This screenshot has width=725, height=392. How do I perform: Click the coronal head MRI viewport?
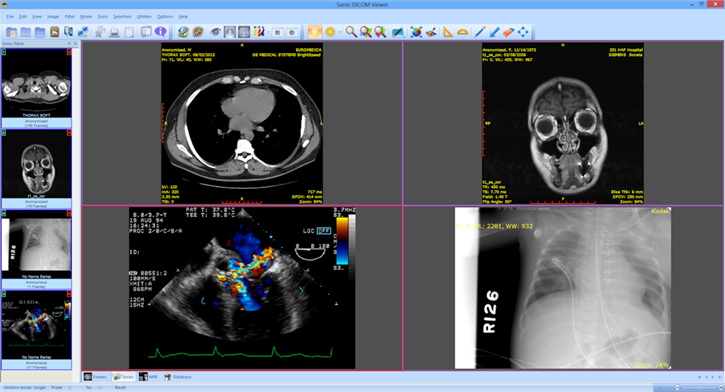[x=563, y=123]
